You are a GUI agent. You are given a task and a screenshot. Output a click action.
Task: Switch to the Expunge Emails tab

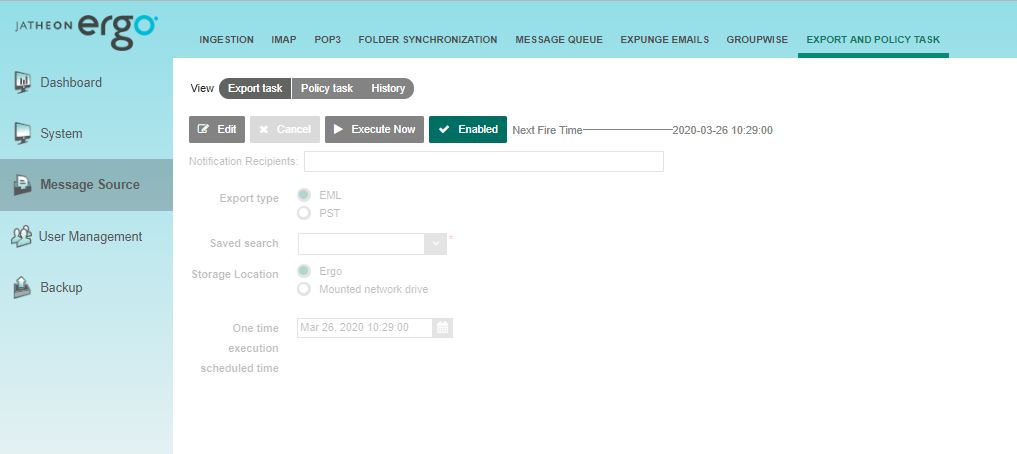(665, 40)
